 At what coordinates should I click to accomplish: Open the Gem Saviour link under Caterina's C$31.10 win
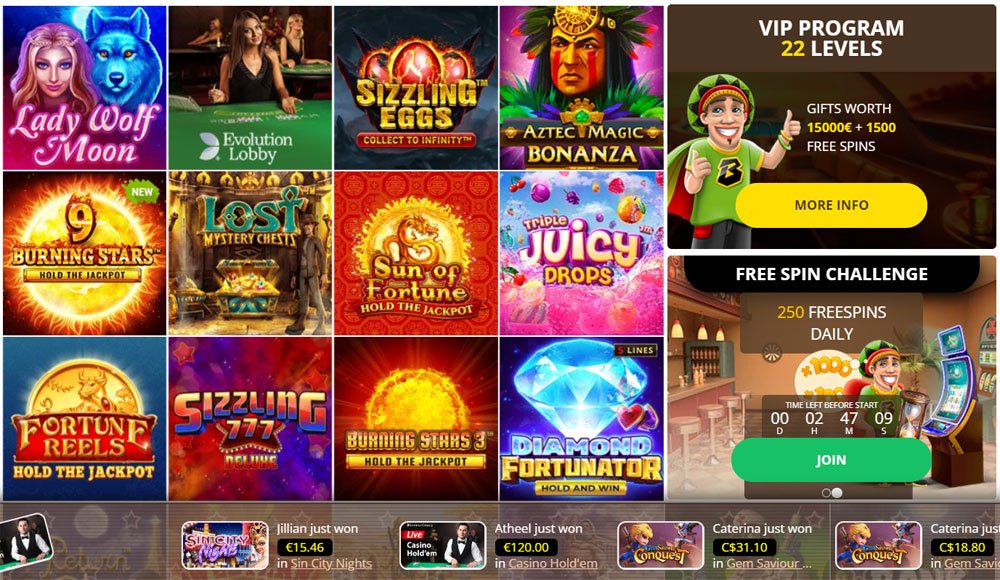tap(769, 563)
